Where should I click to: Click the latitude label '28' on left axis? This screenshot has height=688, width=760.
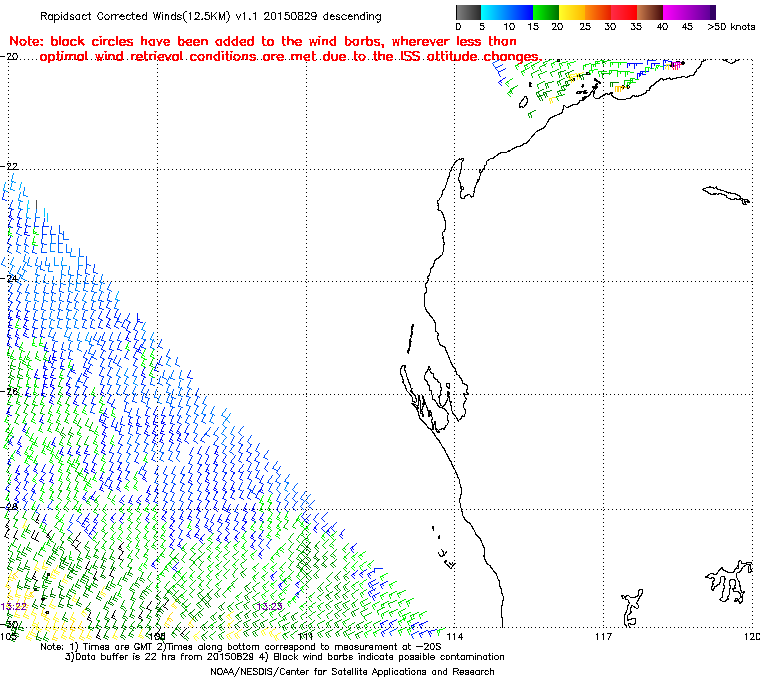point(12,506)
